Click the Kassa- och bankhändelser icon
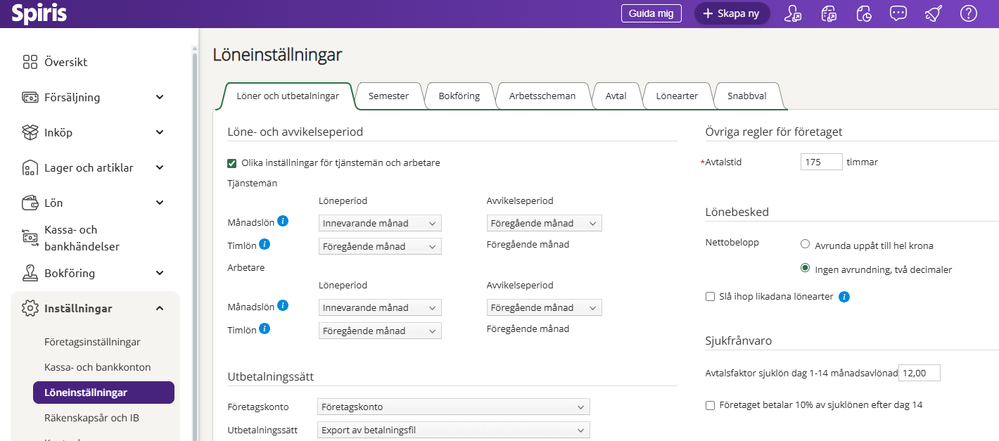Viewport: 999px width, 441px height. 30,236
